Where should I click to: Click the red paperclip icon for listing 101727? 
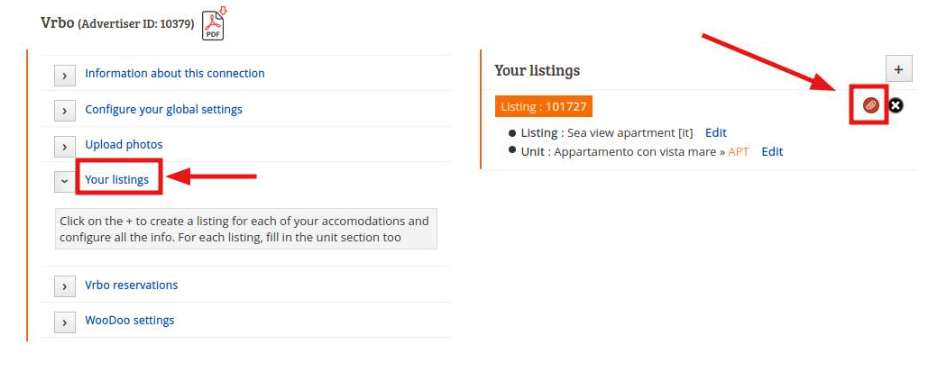tap(870, 106)
